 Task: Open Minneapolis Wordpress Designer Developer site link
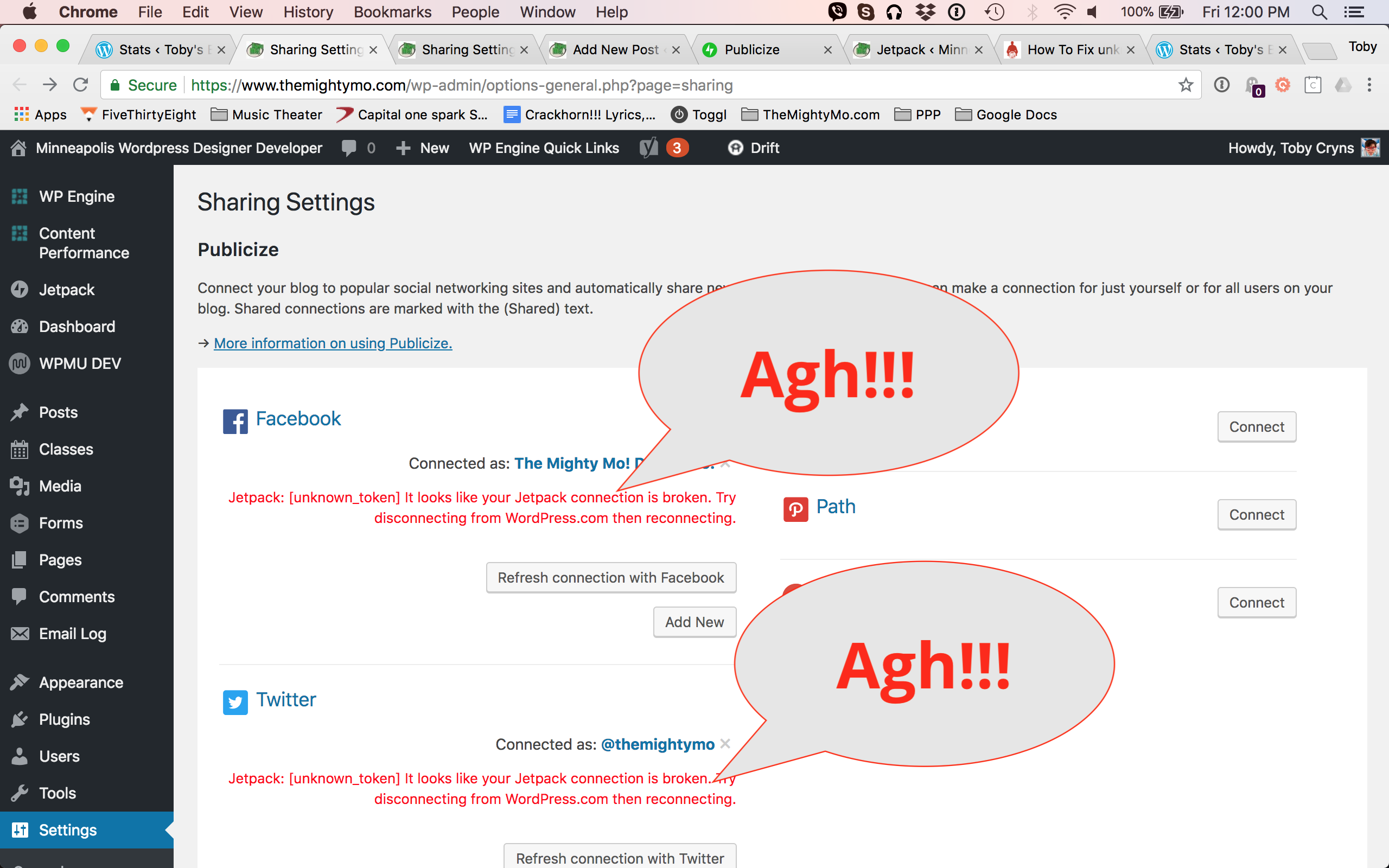pyautogui.click(x=179, y=148)
